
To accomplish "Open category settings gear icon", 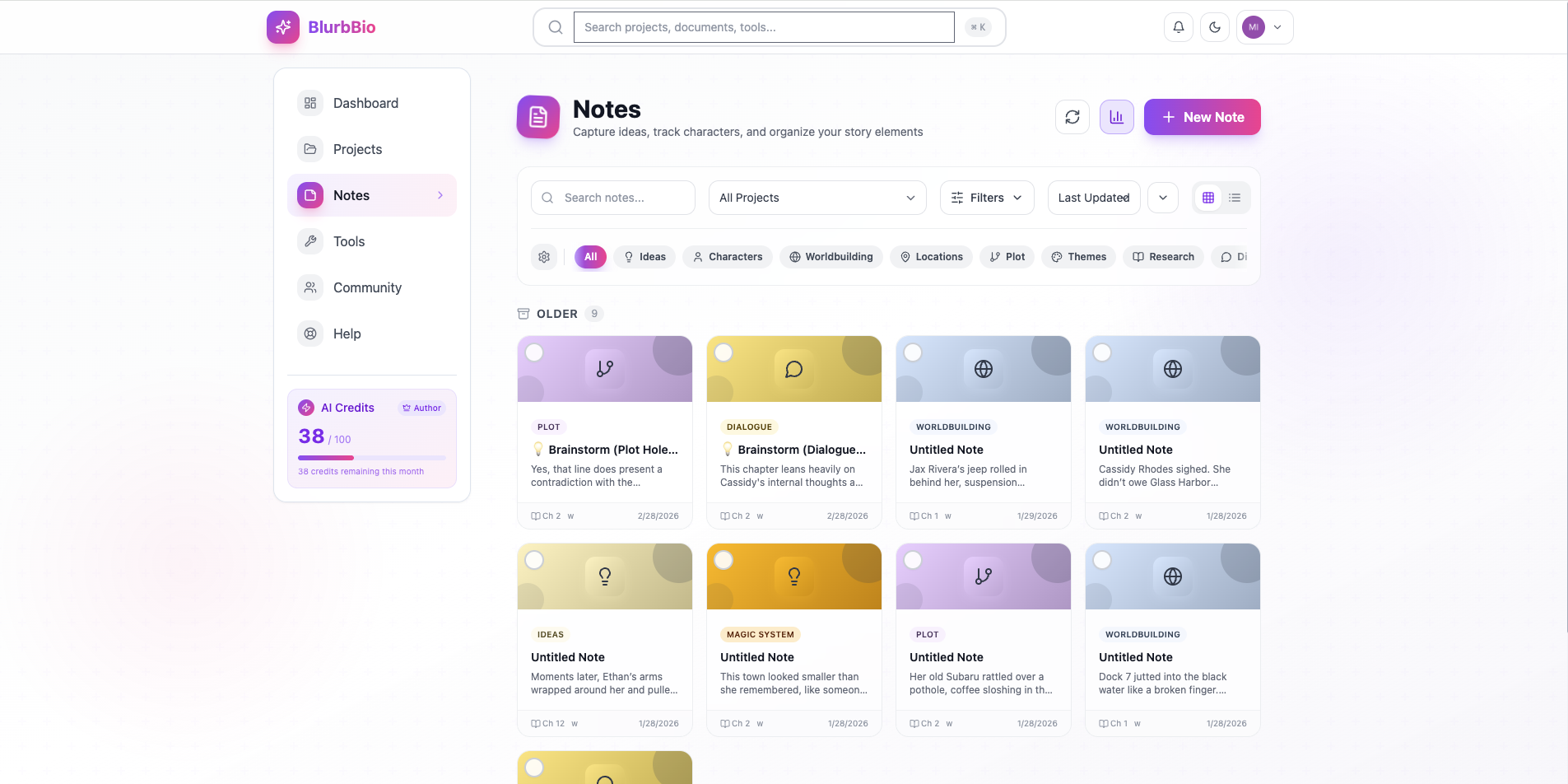I will (x=544, y=257).
